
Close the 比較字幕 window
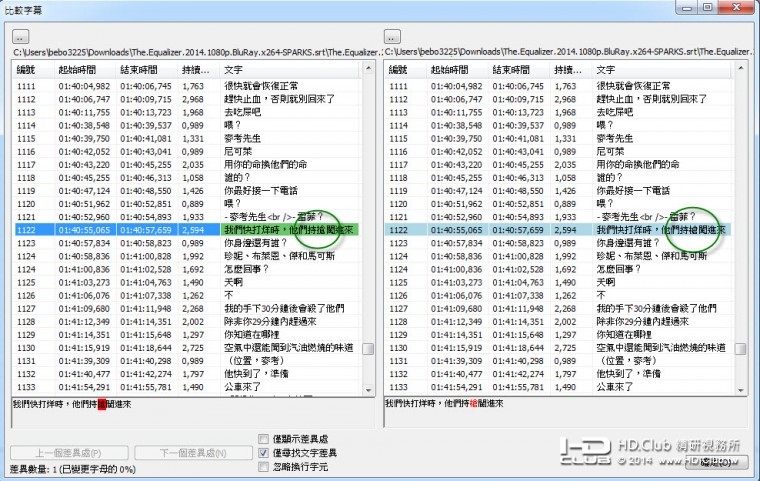coord(736,7)
